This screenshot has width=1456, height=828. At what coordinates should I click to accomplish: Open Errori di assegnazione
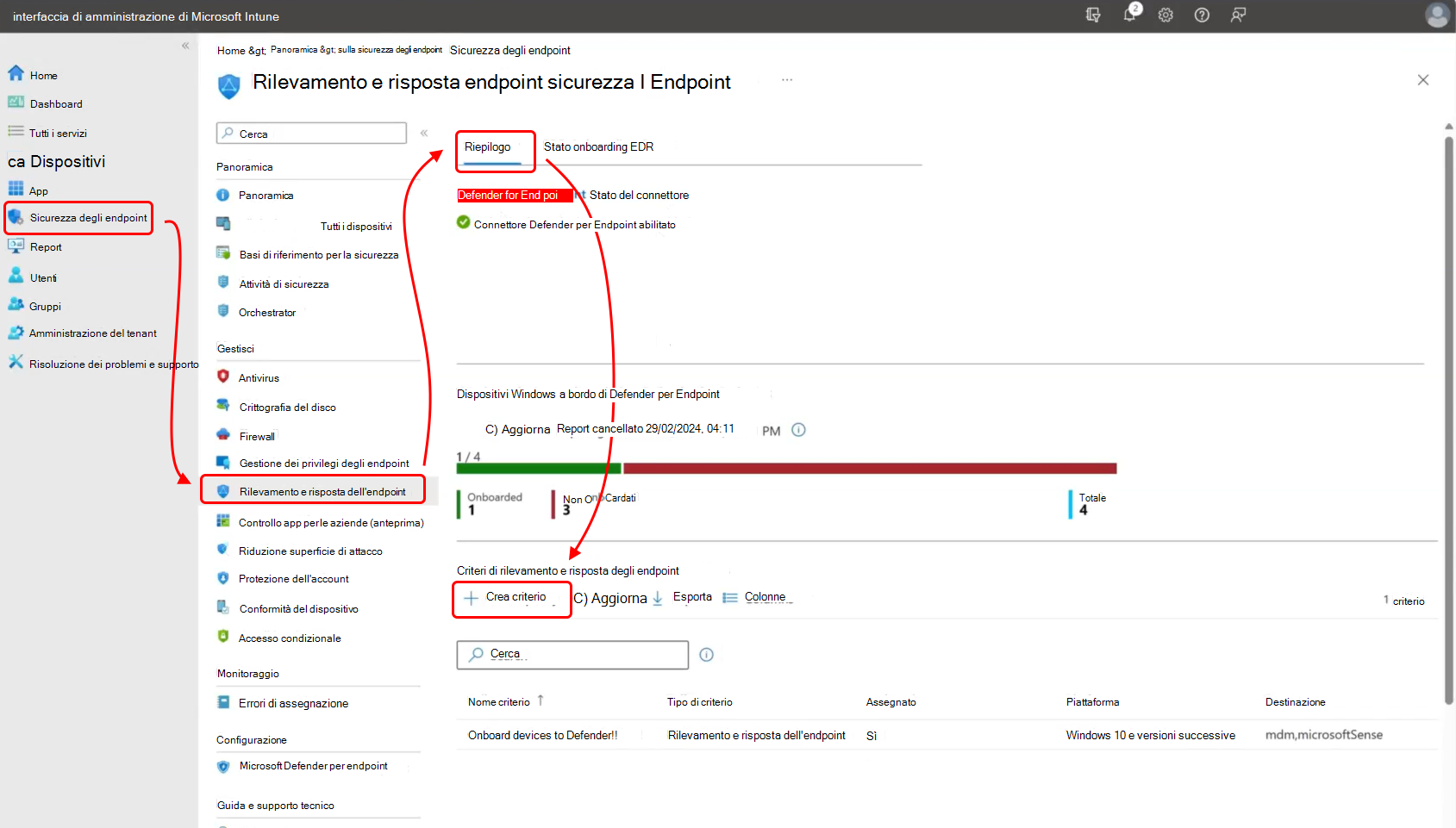[x=293, y=704]
